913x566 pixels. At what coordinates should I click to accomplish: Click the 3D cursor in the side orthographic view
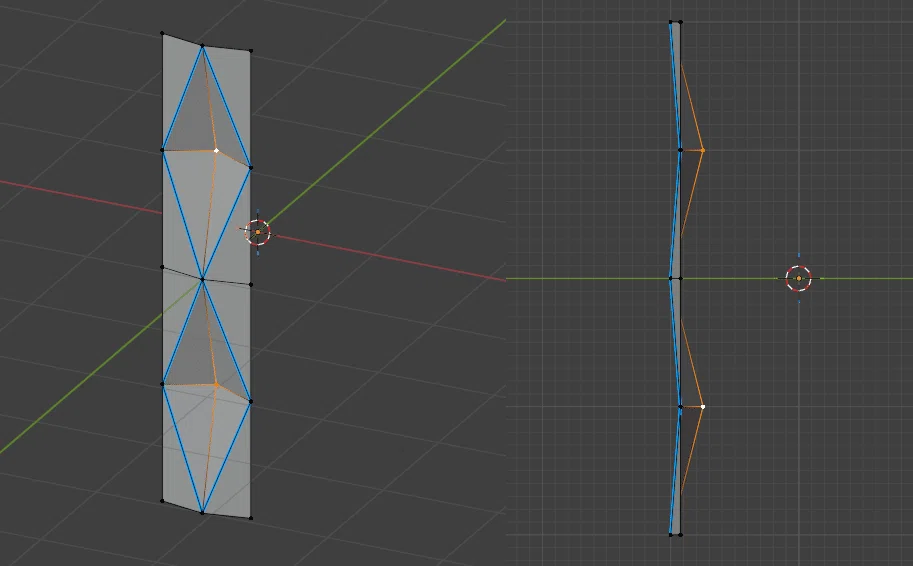click(798, 278)
